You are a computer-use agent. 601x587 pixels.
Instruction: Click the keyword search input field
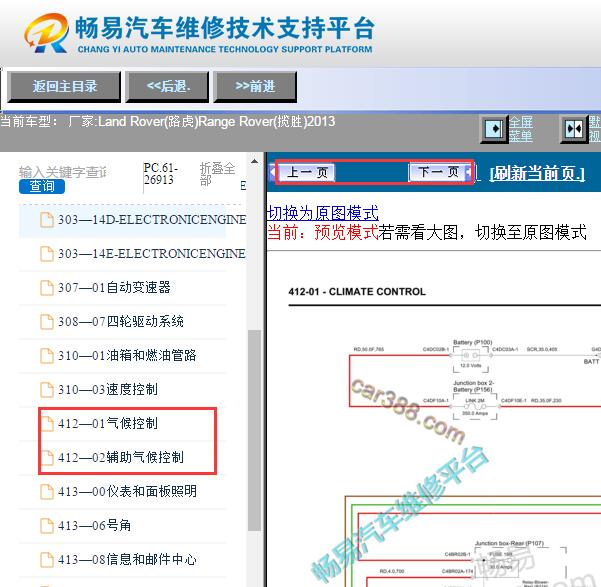coord(63,172)
